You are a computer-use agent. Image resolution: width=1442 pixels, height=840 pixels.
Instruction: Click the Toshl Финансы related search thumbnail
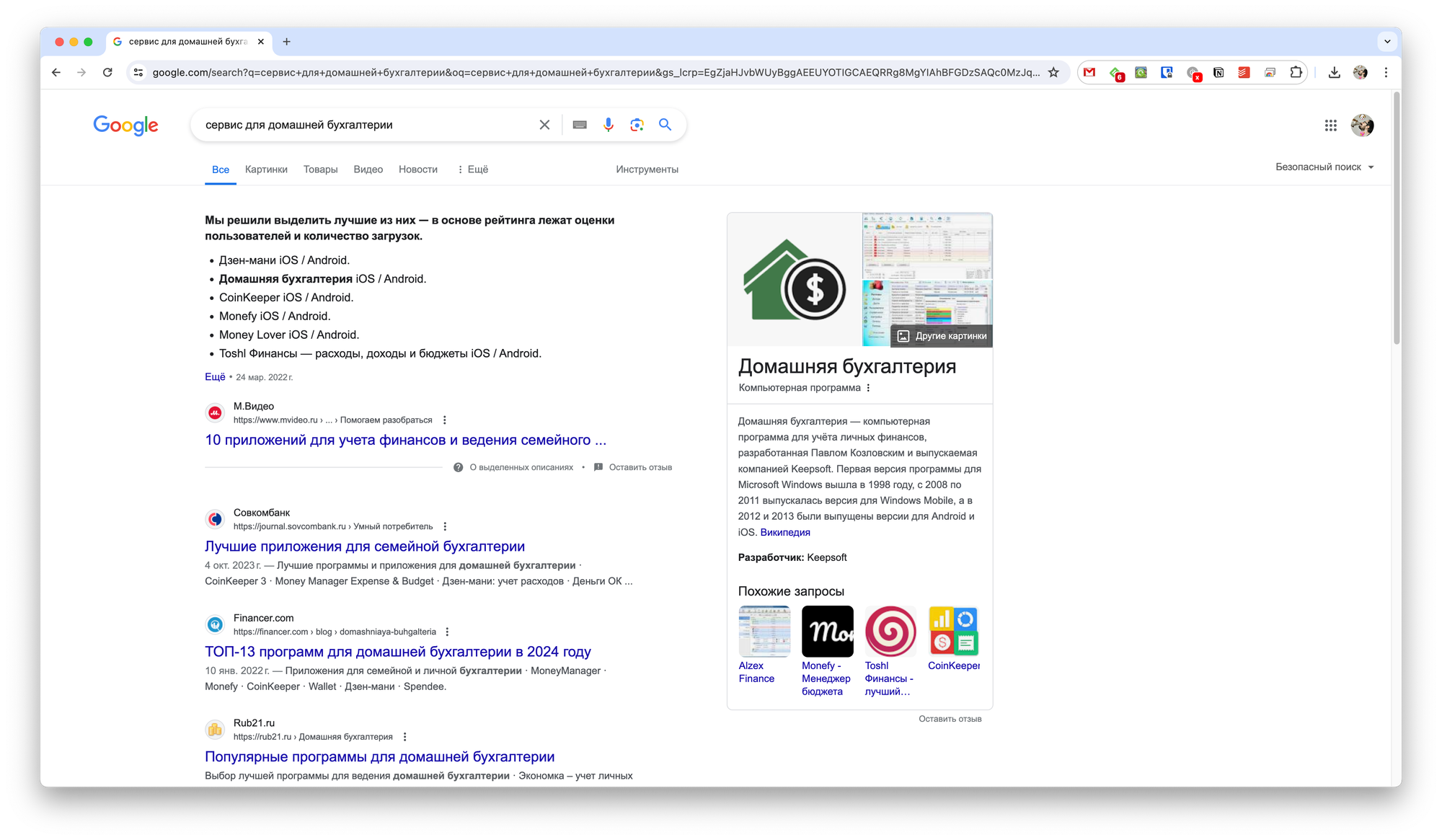[890, 631]
